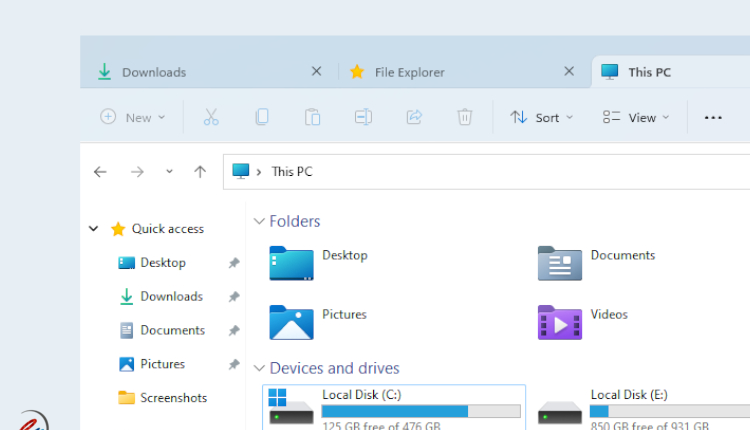Select Screenshots folder in sidebar
This screenshot has height=430, width=750.
(172, 398)
